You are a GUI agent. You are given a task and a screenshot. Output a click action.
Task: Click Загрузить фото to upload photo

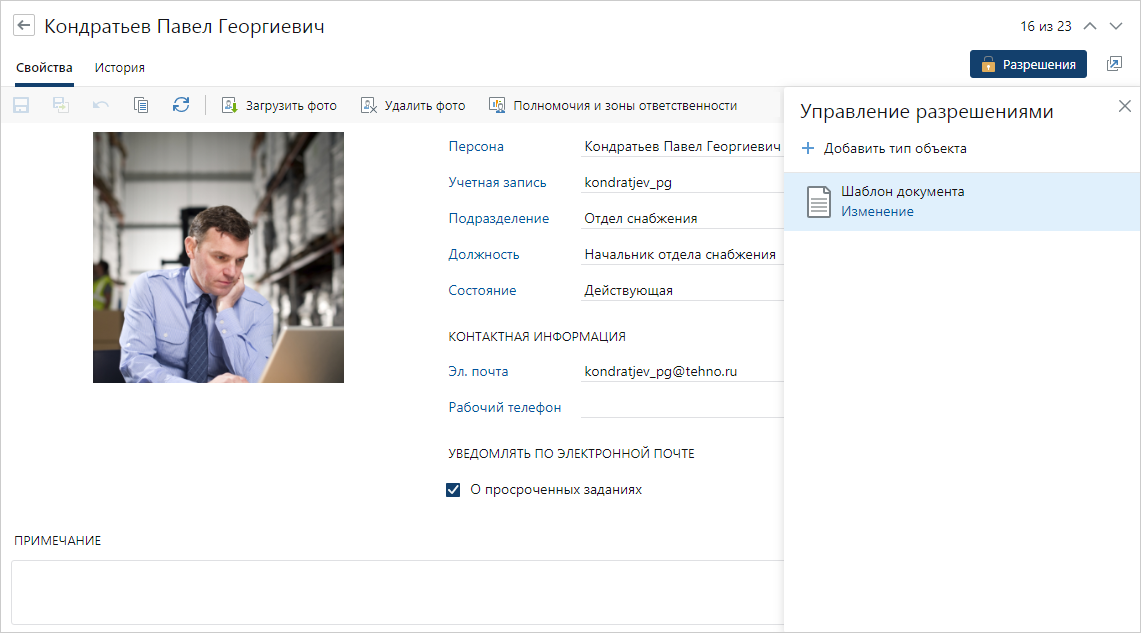point(279,105)
